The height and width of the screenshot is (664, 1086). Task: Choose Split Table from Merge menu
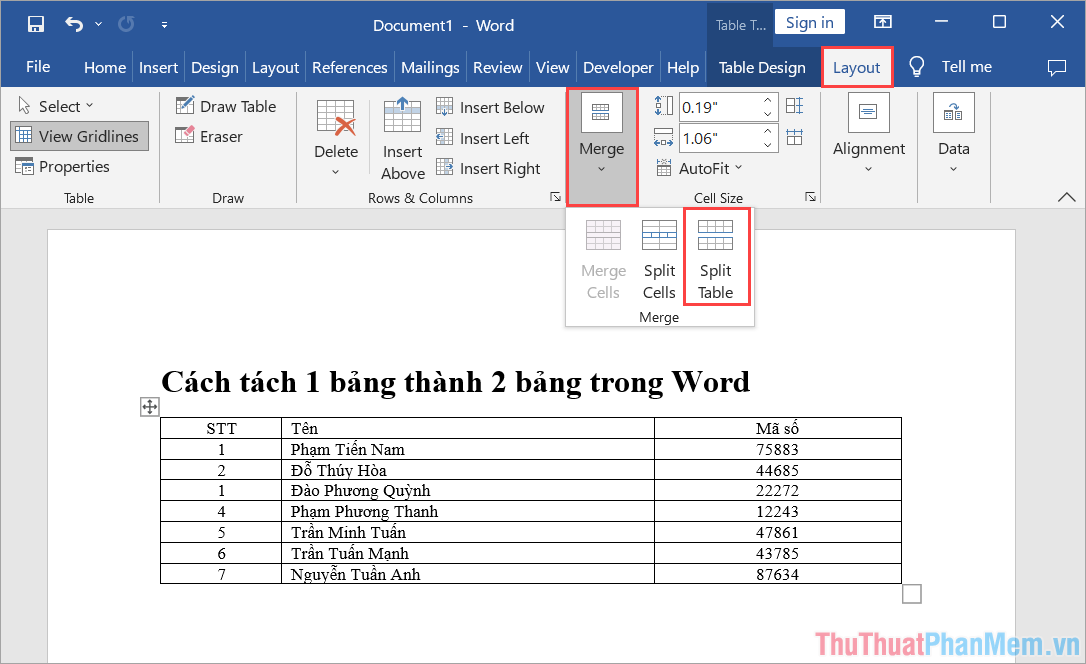[716, 257]
